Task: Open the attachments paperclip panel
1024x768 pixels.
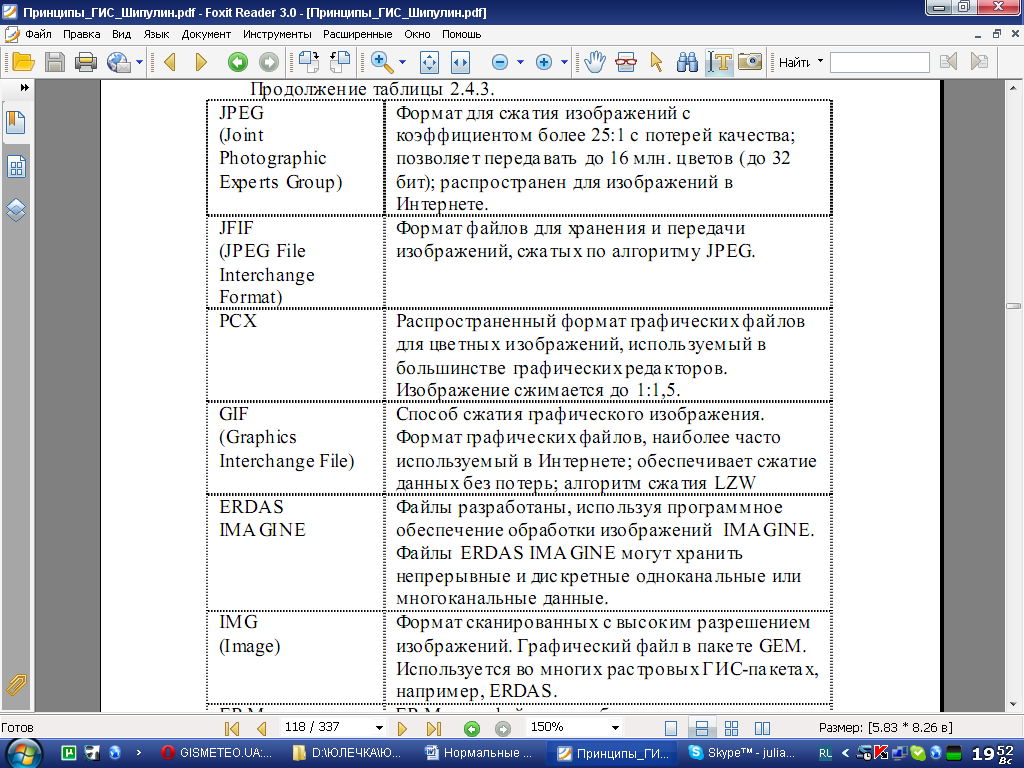Action: tap(16, 684)
